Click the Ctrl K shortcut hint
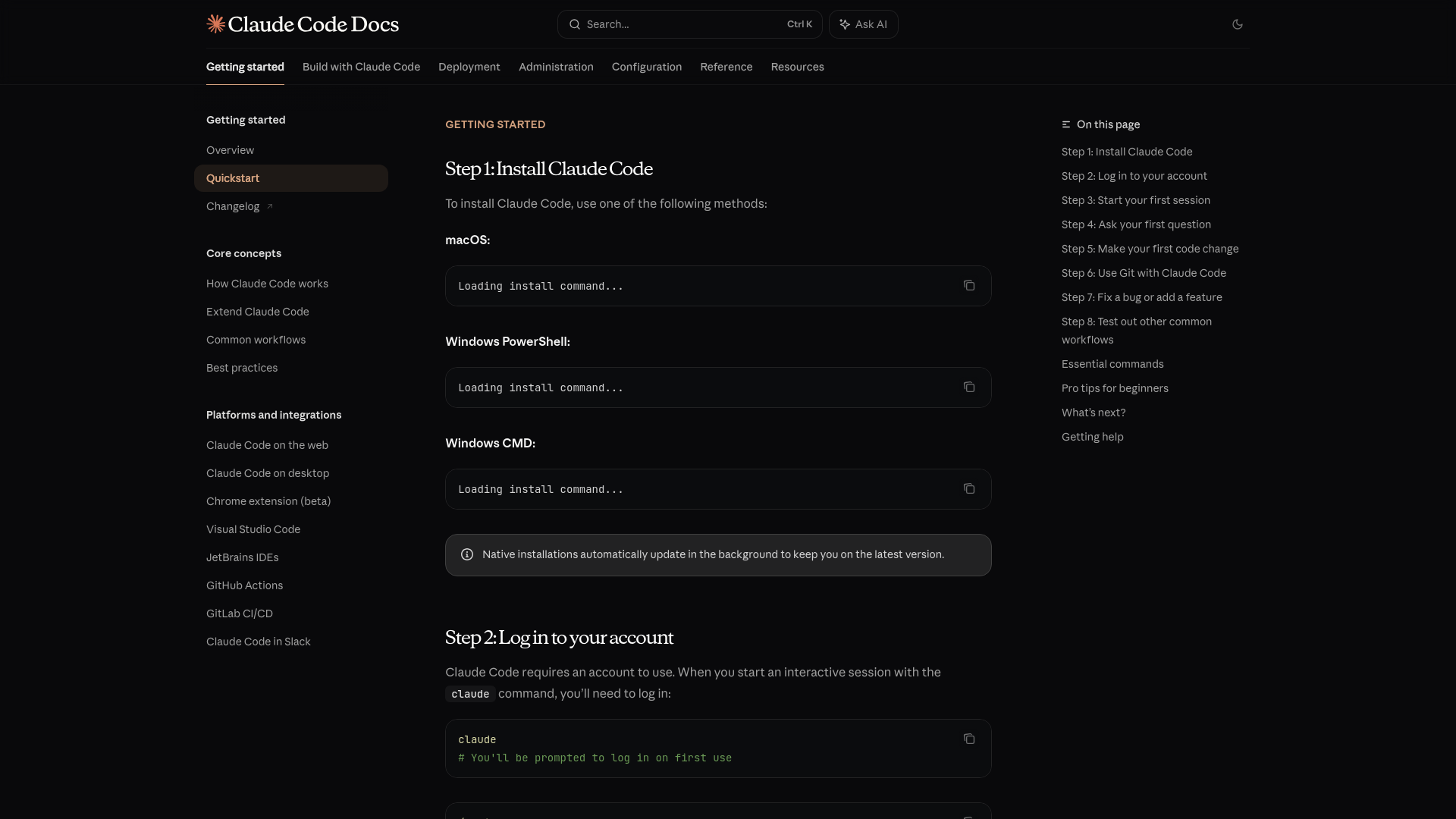 [799, 24]
